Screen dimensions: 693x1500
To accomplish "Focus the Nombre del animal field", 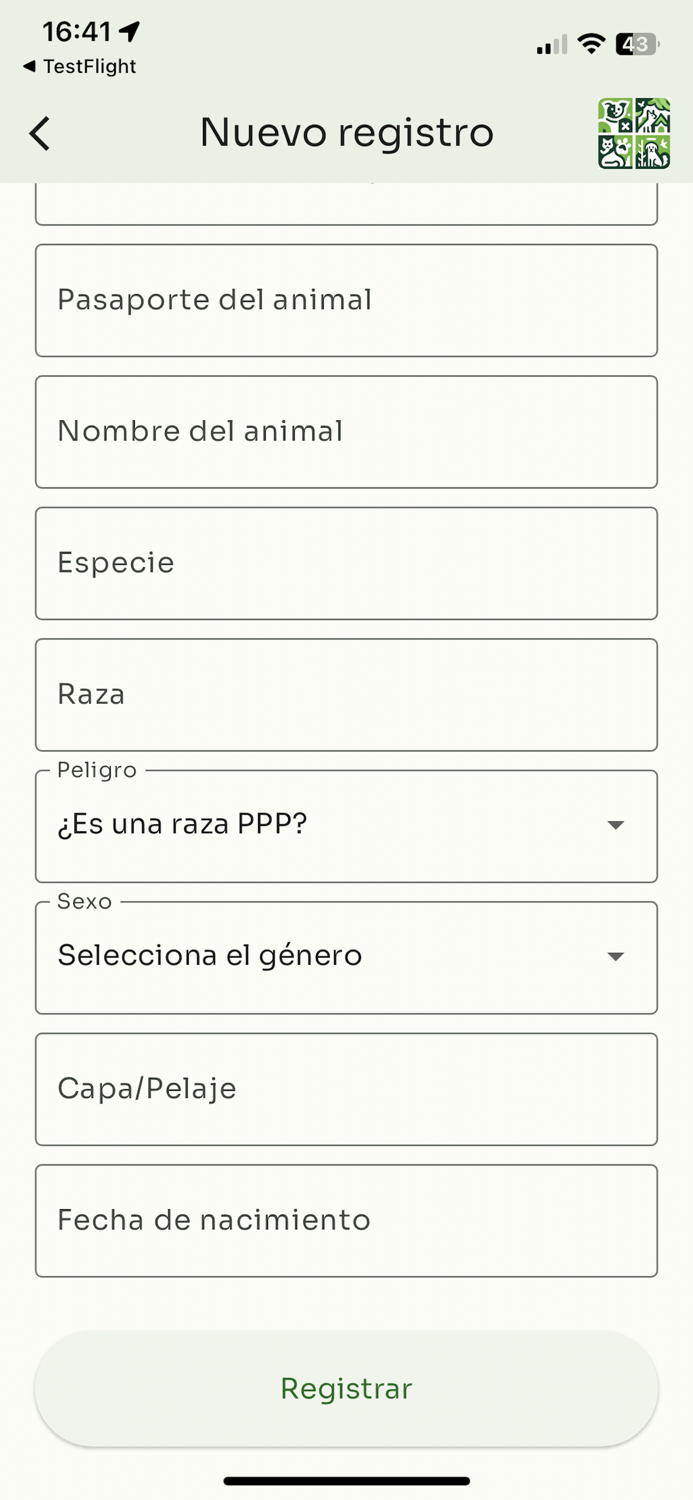I will [346, 431].
